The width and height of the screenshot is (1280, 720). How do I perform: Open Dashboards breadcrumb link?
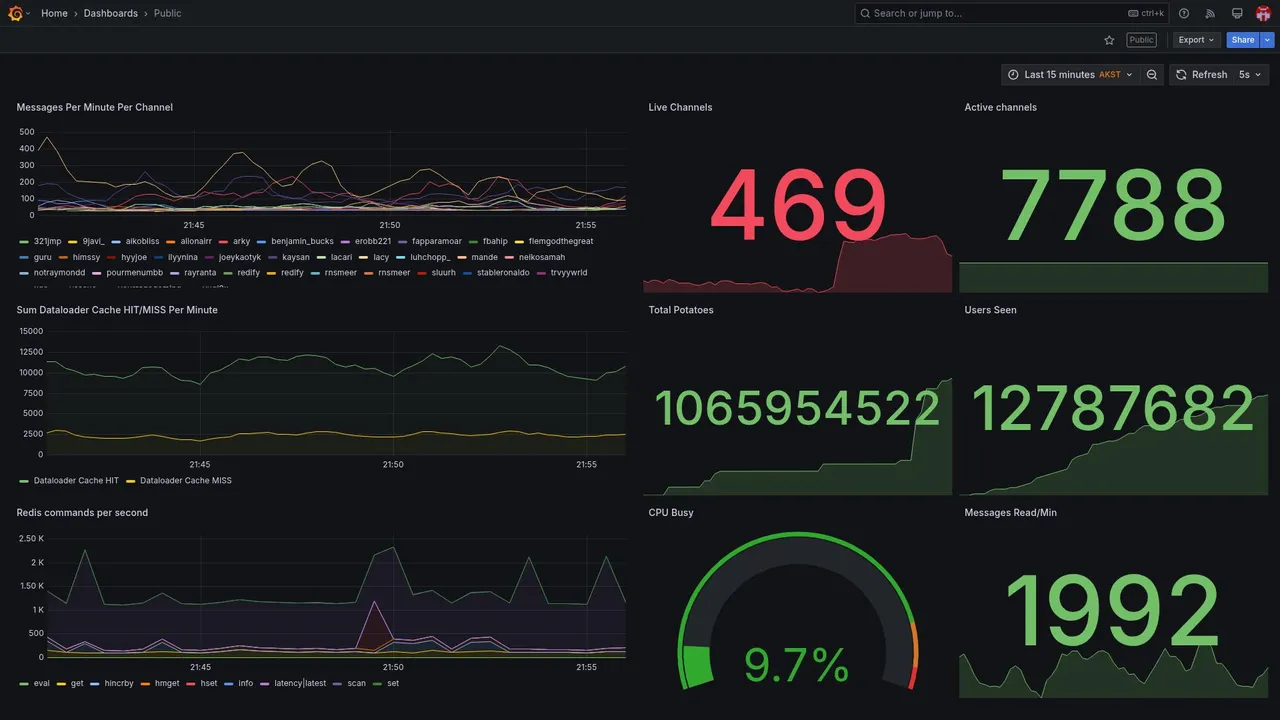(x=111, y=13)
